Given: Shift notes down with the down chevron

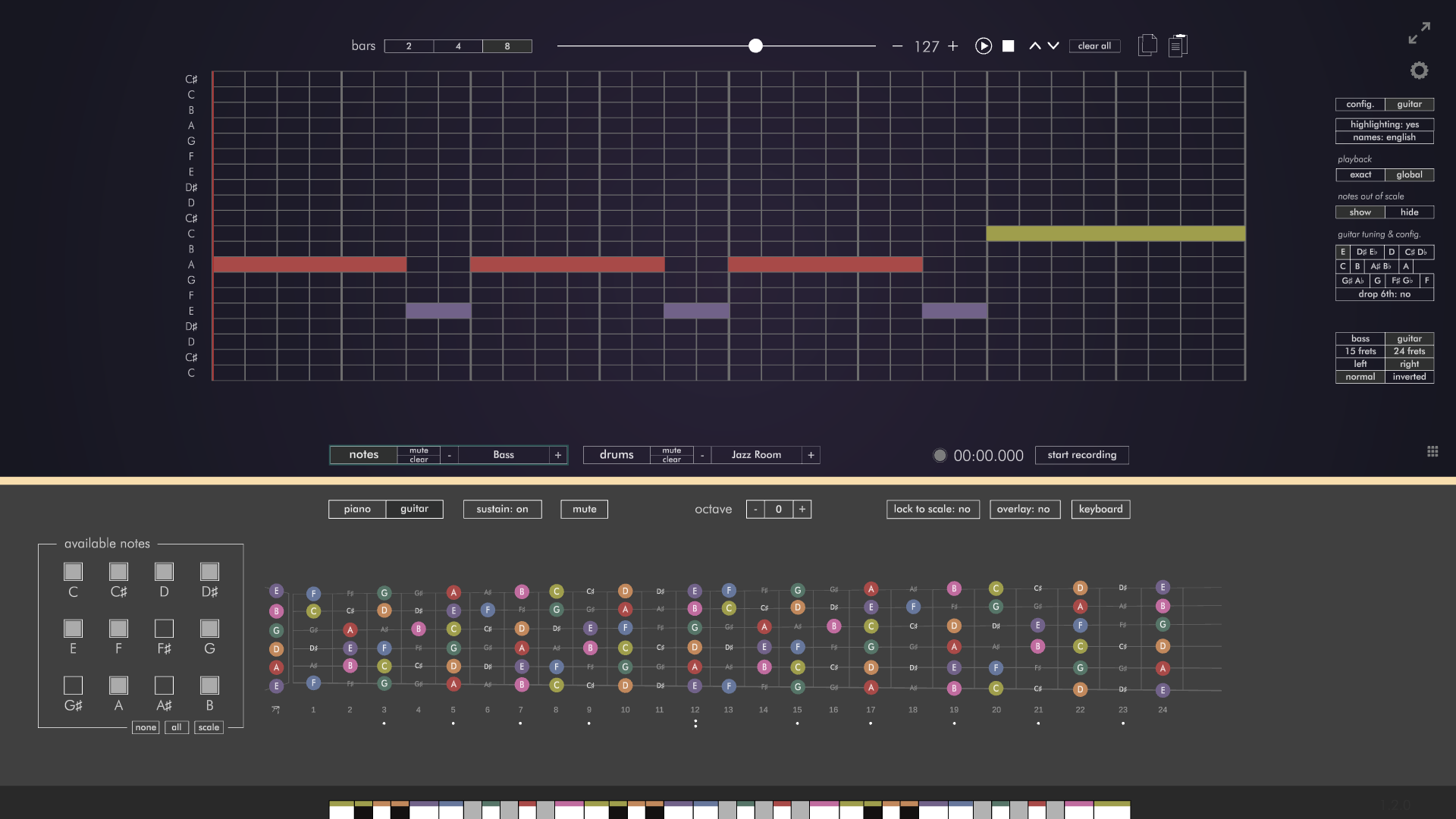Looking at the screenshot, I should coord(1053,46).
